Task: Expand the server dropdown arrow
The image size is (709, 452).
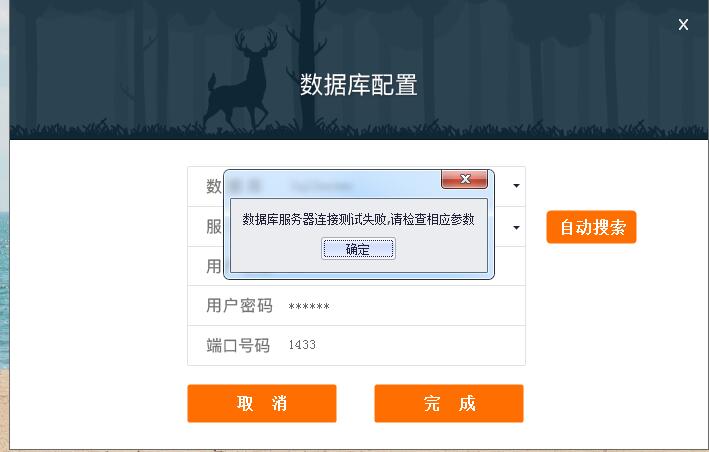Action: tap(516, 227)
